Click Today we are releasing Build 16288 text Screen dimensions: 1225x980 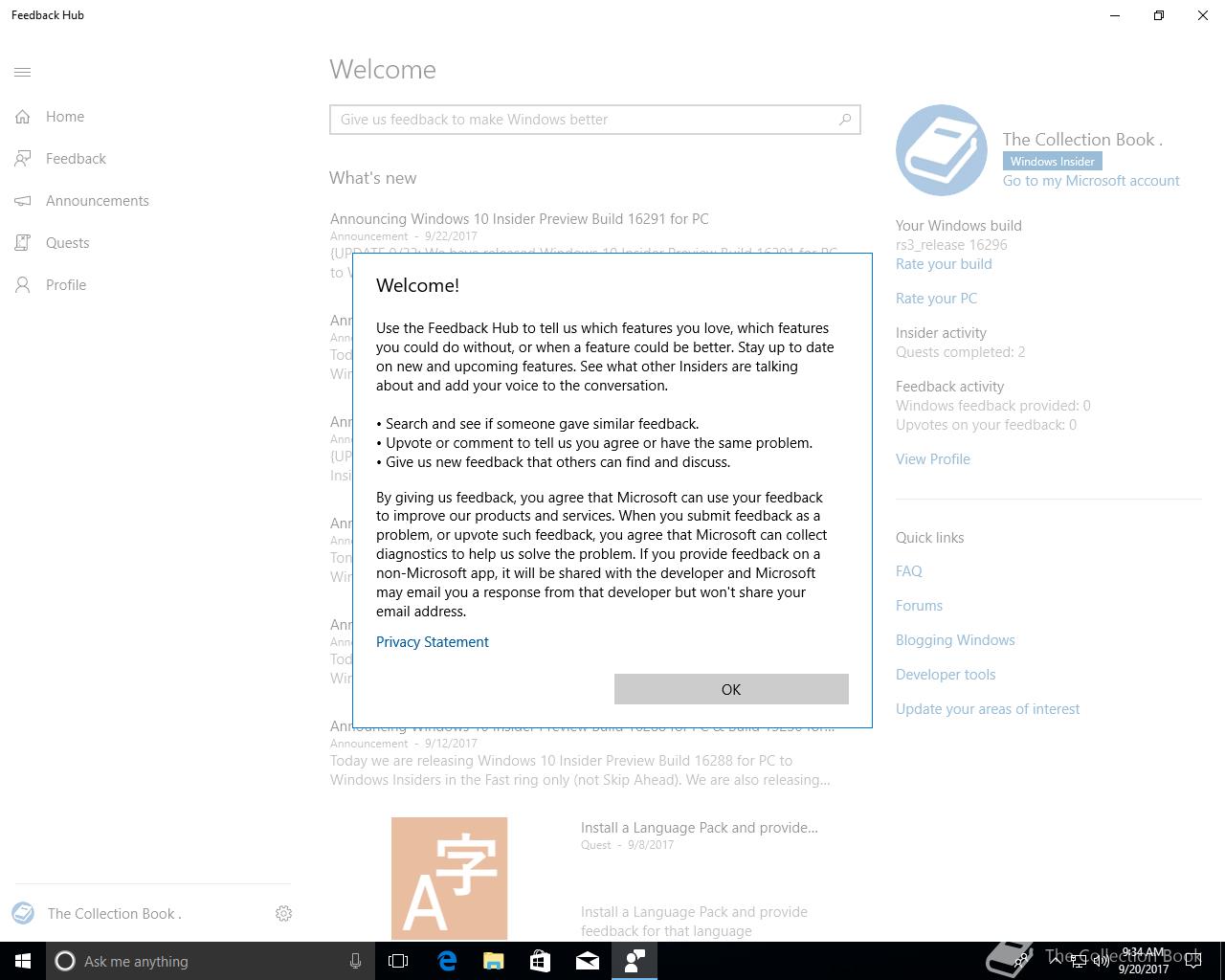pyautogui.click(x=580, y=770)
